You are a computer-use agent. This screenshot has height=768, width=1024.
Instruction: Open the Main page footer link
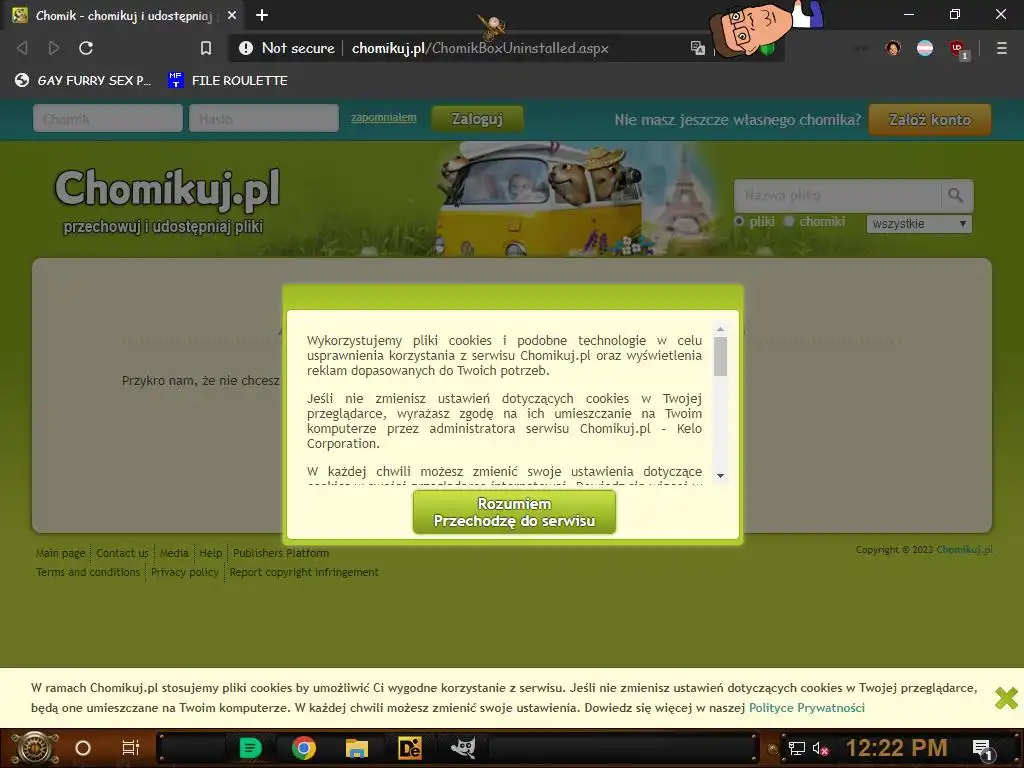[60, 553]
